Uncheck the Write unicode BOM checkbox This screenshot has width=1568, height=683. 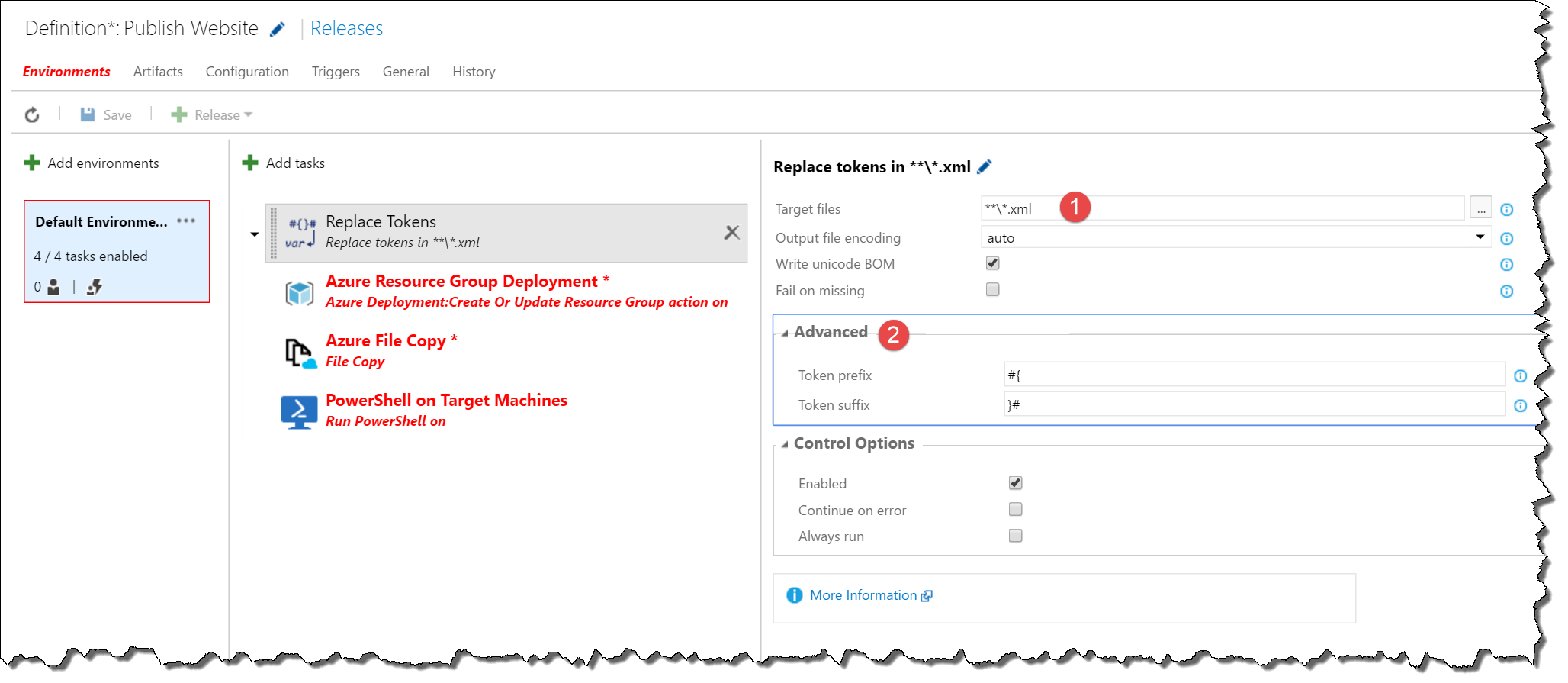coord(992,263)
